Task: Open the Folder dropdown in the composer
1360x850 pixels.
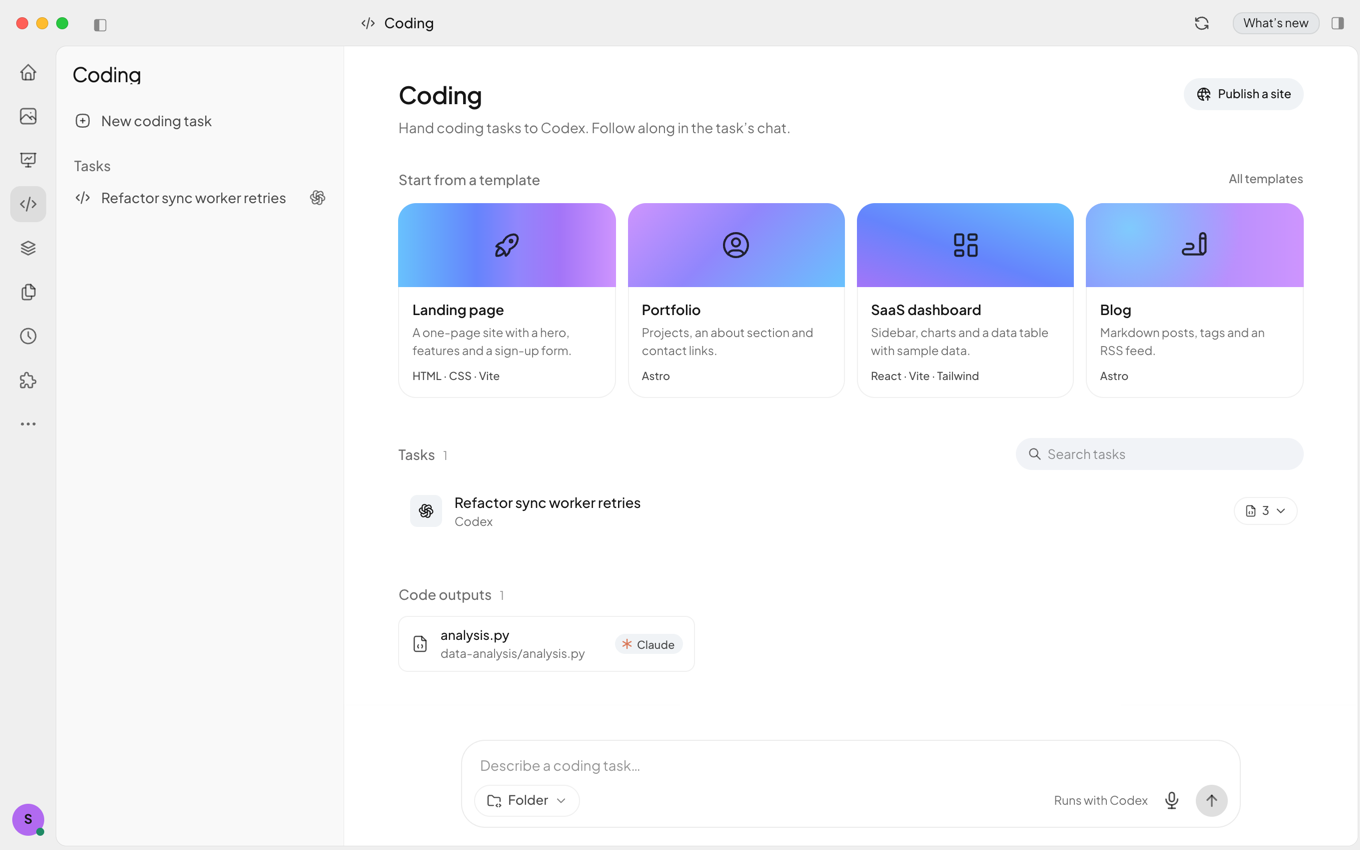Action: 527,800
